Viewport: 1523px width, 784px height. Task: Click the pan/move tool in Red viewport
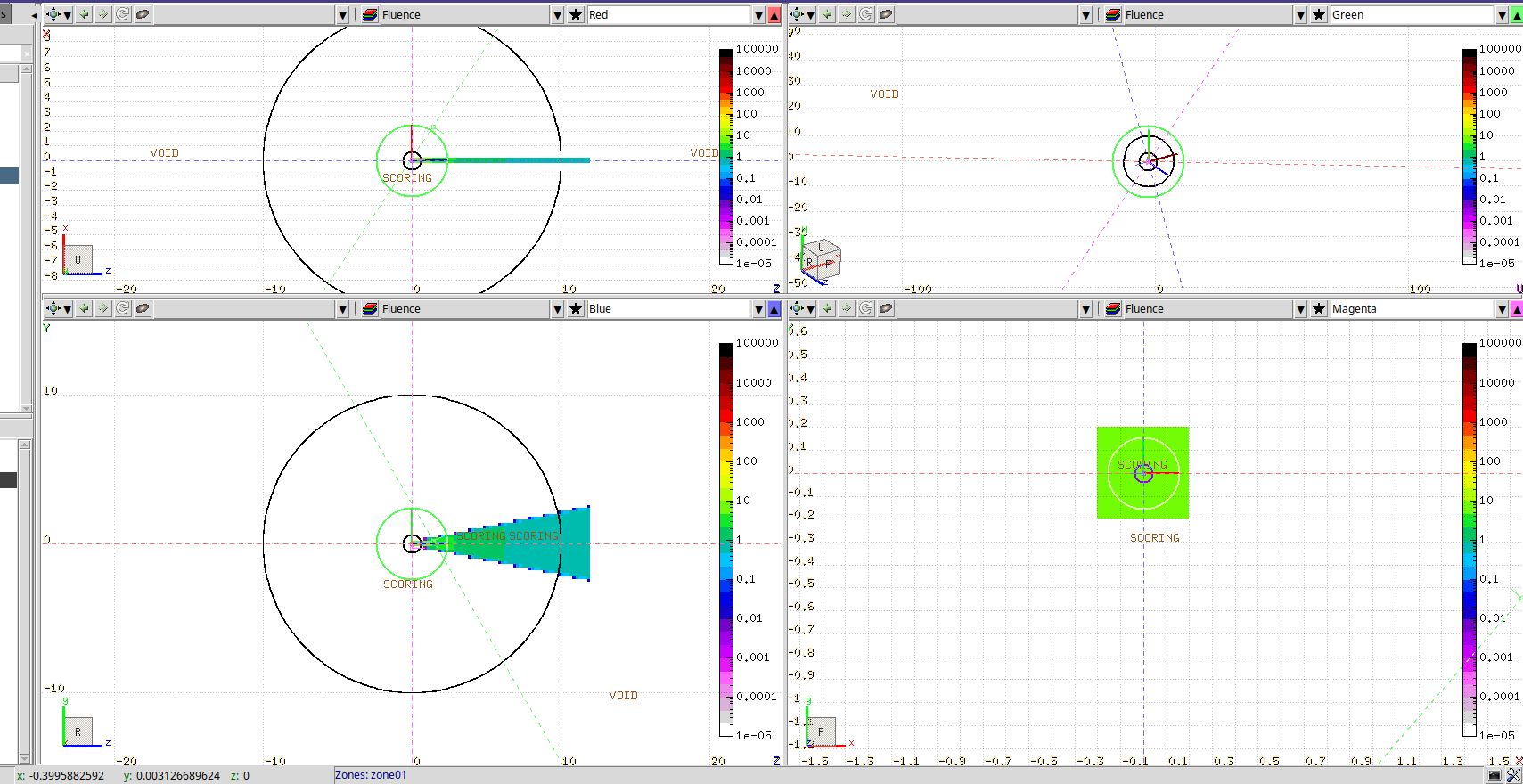pos(53,14)
